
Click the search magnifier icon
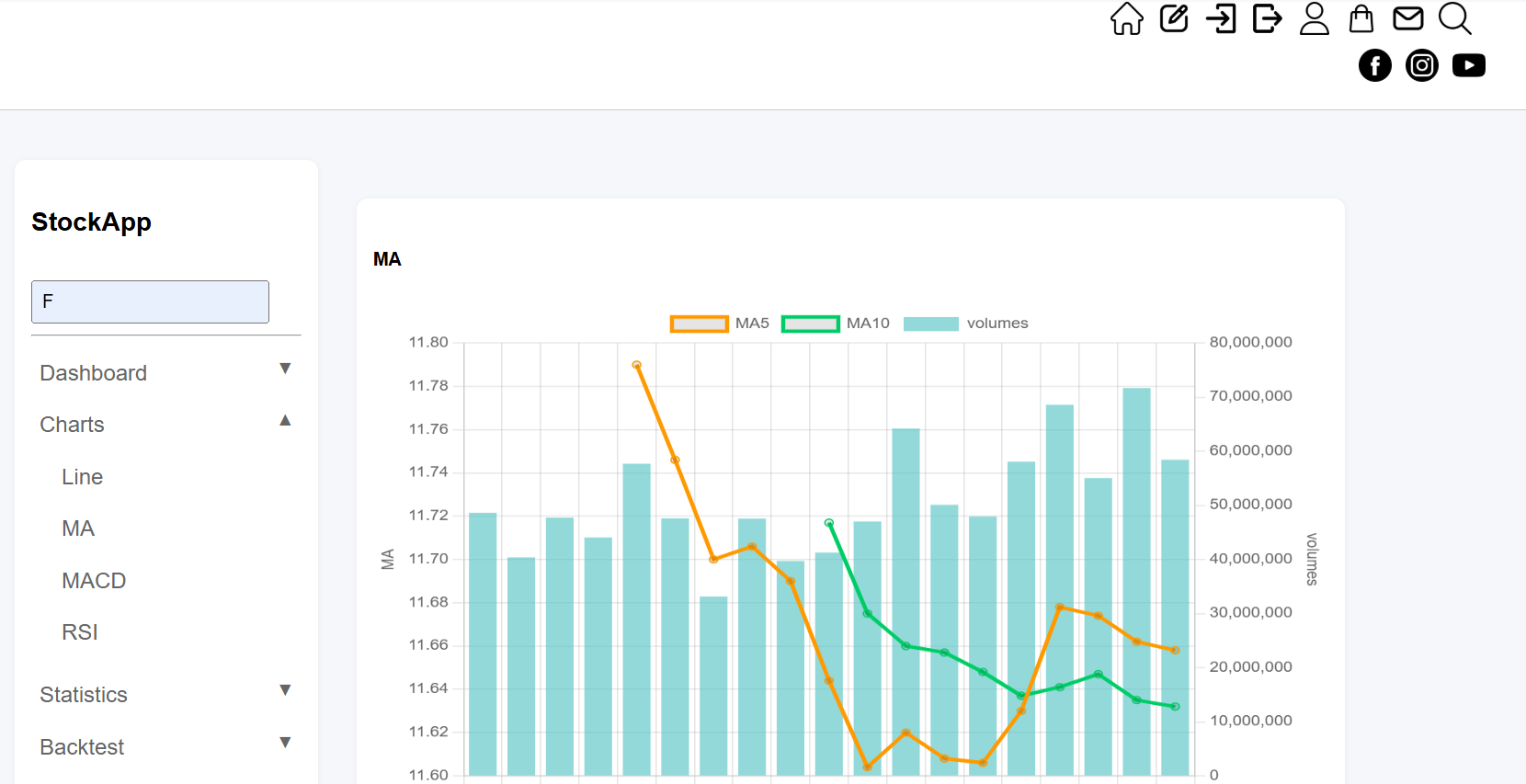pos(1455,18)
